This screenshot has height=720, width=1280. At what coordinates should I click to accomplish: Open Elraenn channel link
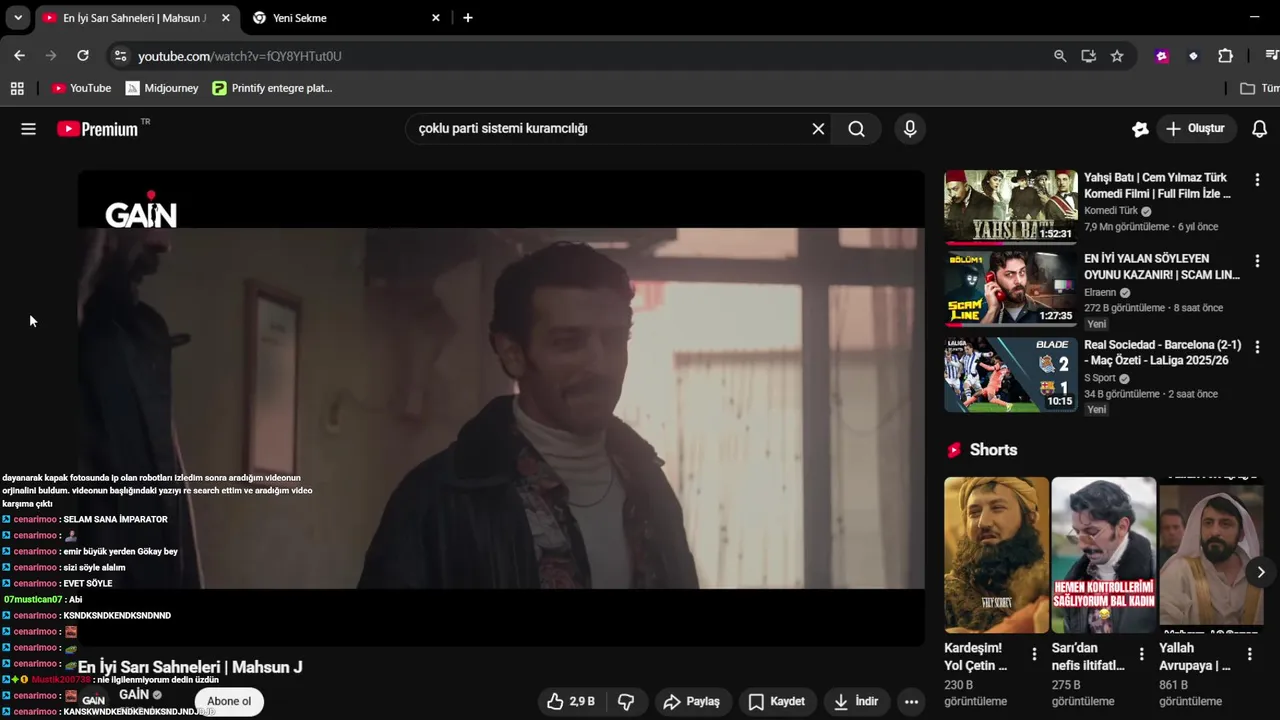1100,293
